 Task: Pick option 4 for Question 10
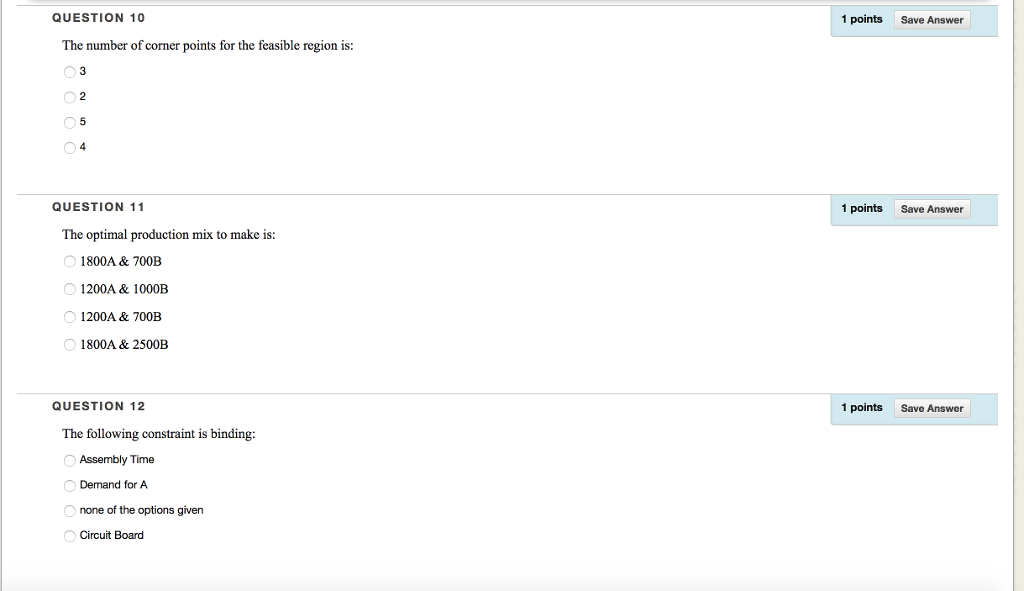(69, 148)
